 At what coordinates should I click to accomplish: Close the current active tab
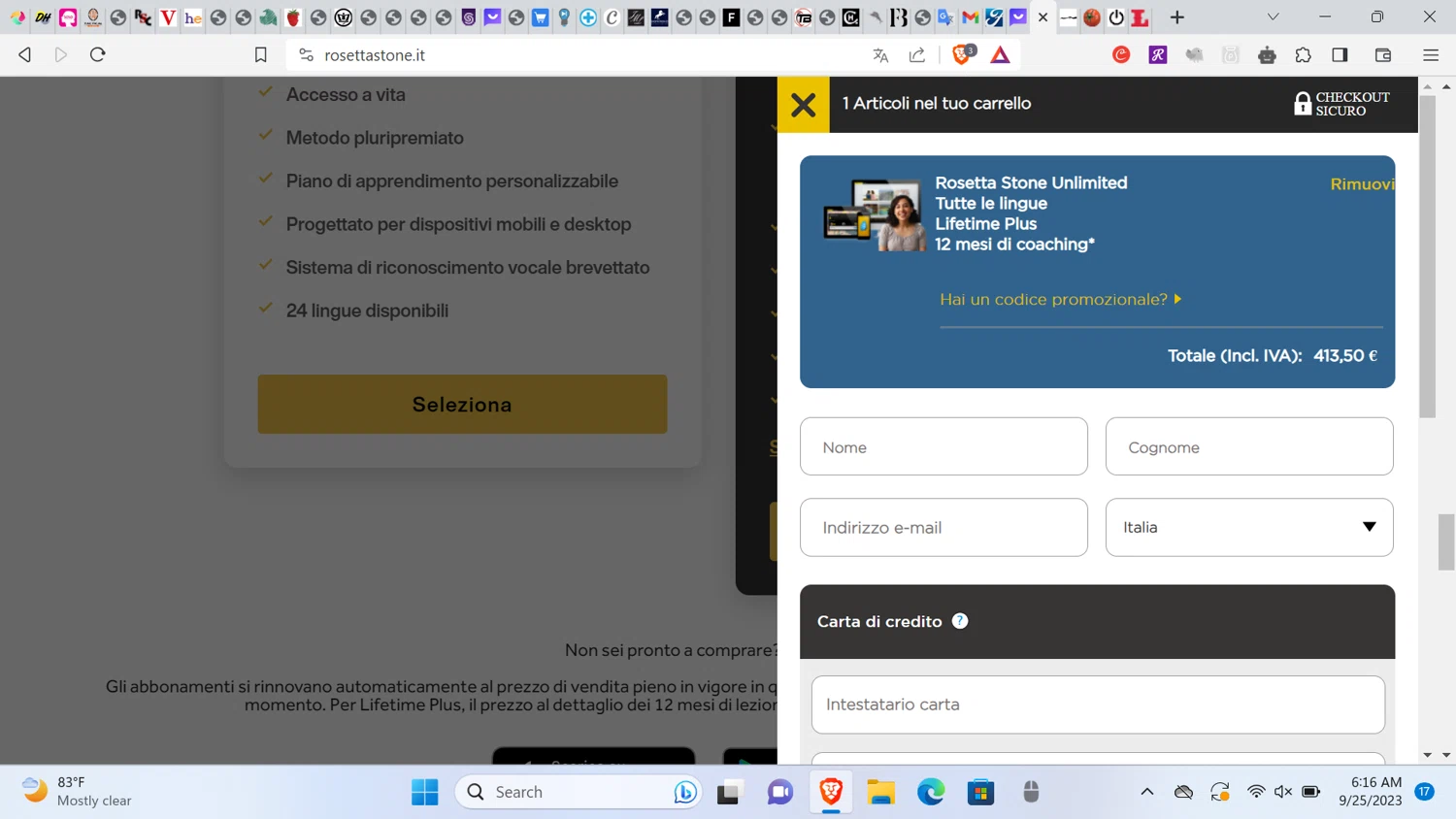pos(1043,17)
